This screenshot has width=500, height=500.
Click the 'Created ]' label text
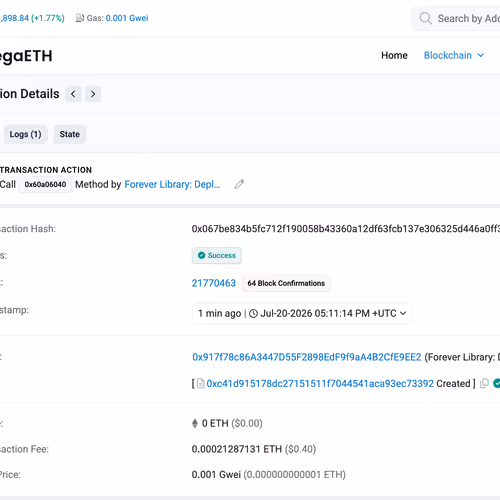456,384
